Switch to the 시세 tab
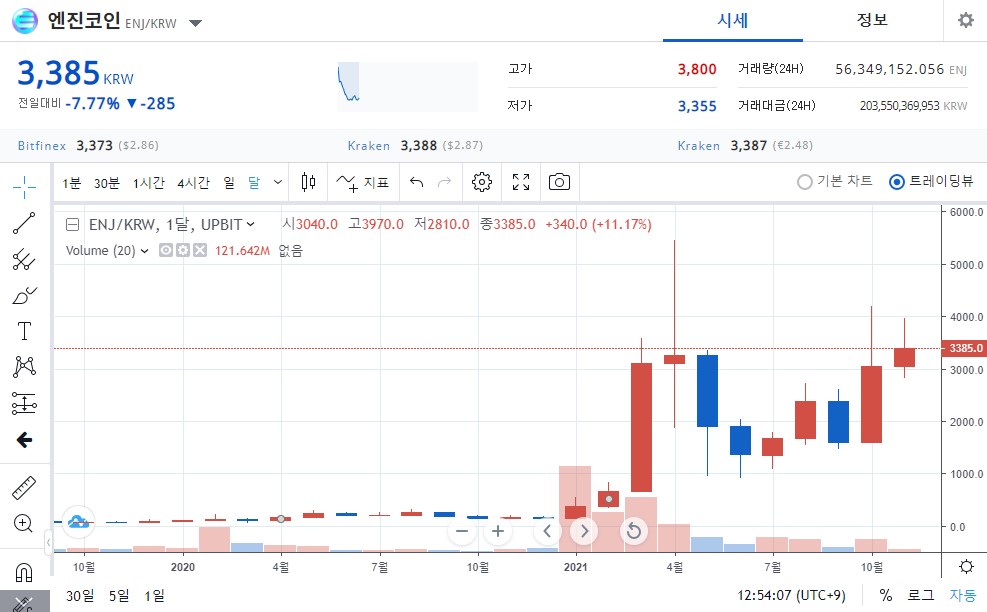 [733, 21]
